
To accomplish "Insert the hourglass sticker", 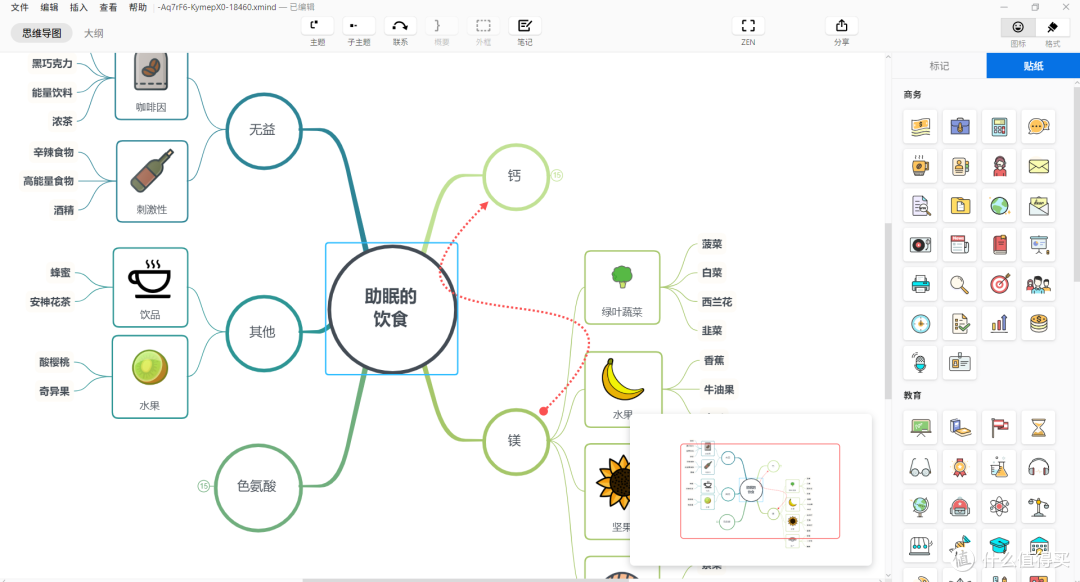I will (1039, 428).
